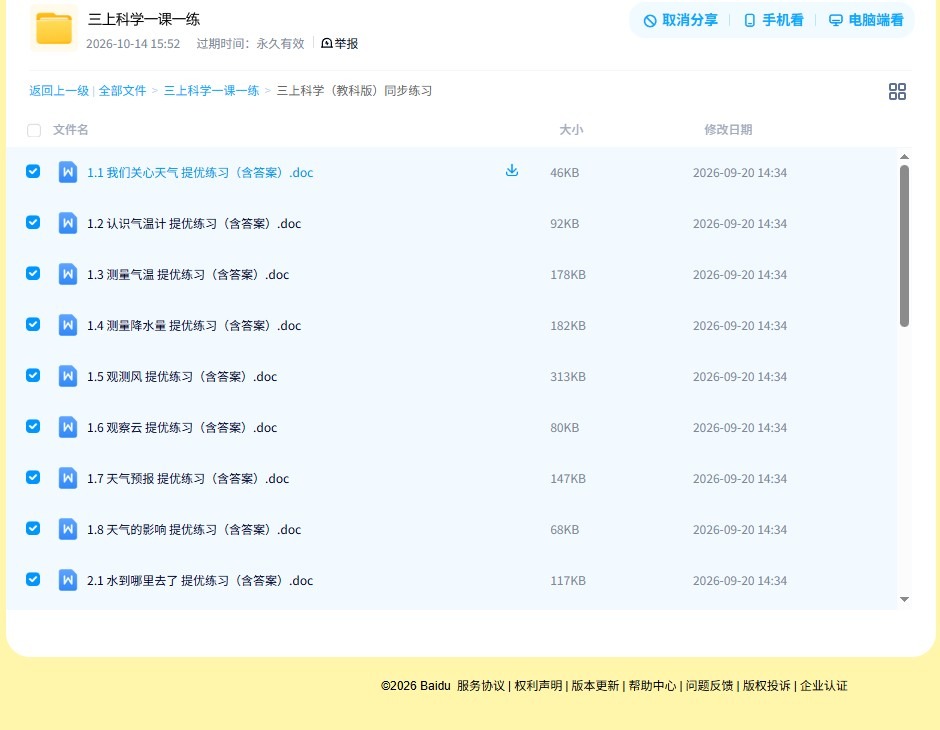Open 全部文件 breadcrumb link

(122, 91)
